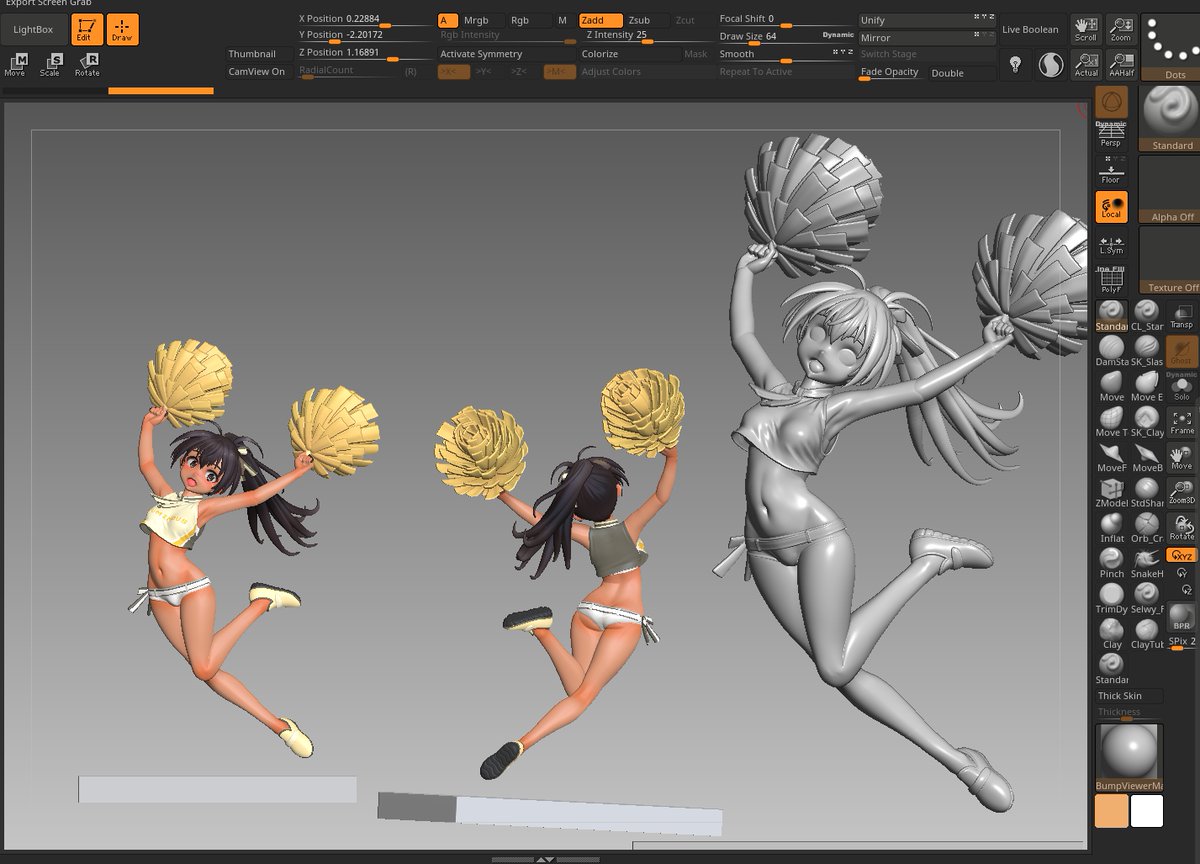Pick the orange main color swatch

[x=1111, y=811]
